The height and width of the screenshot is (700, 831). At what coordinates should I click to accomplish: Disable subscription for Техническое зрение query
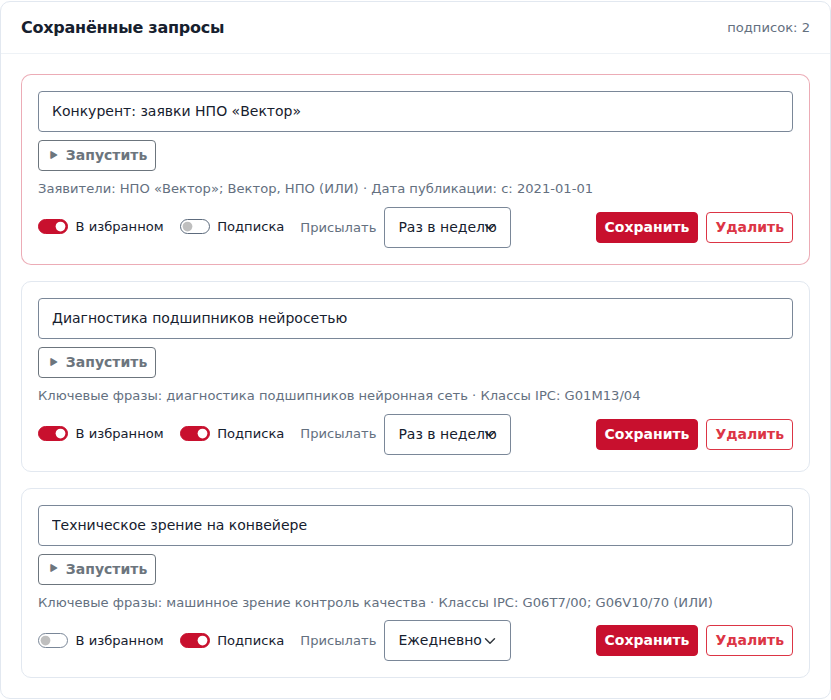195,641
